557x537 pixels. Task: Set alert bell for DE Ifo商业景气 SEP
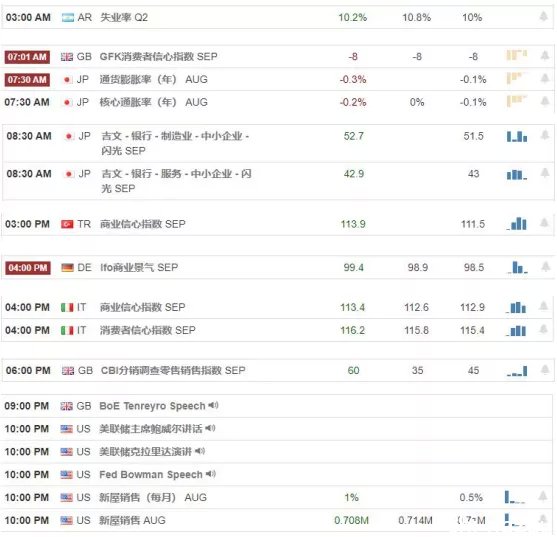click(545, 267)
